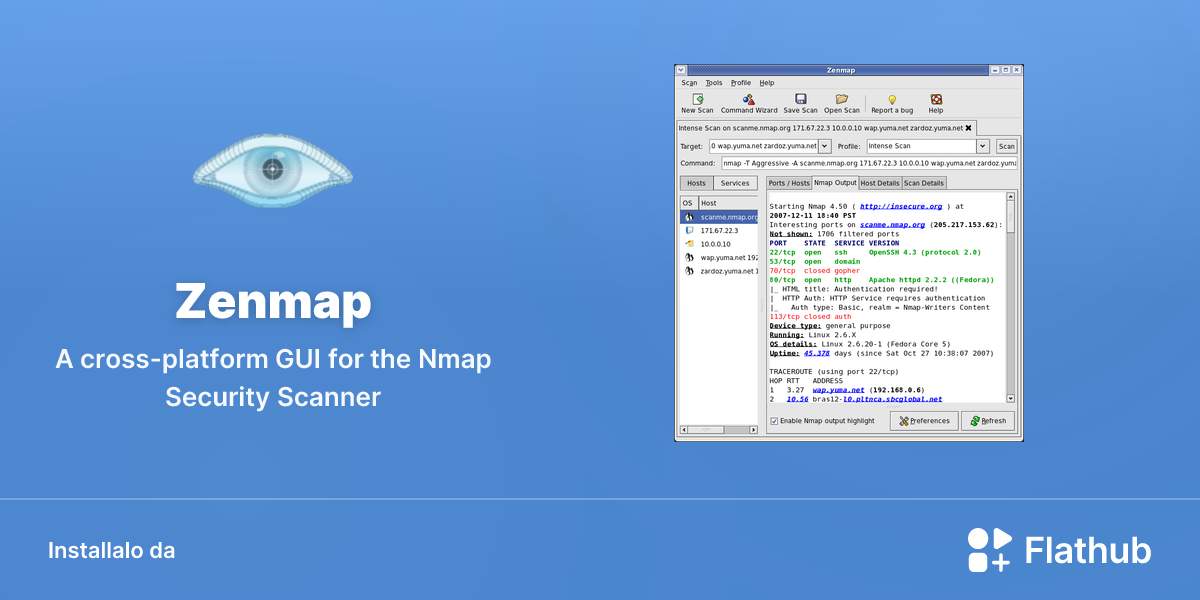Close the Intense Scan tab with X
The width and height of the screenshot is (1200, 600).
coord(968,128)
